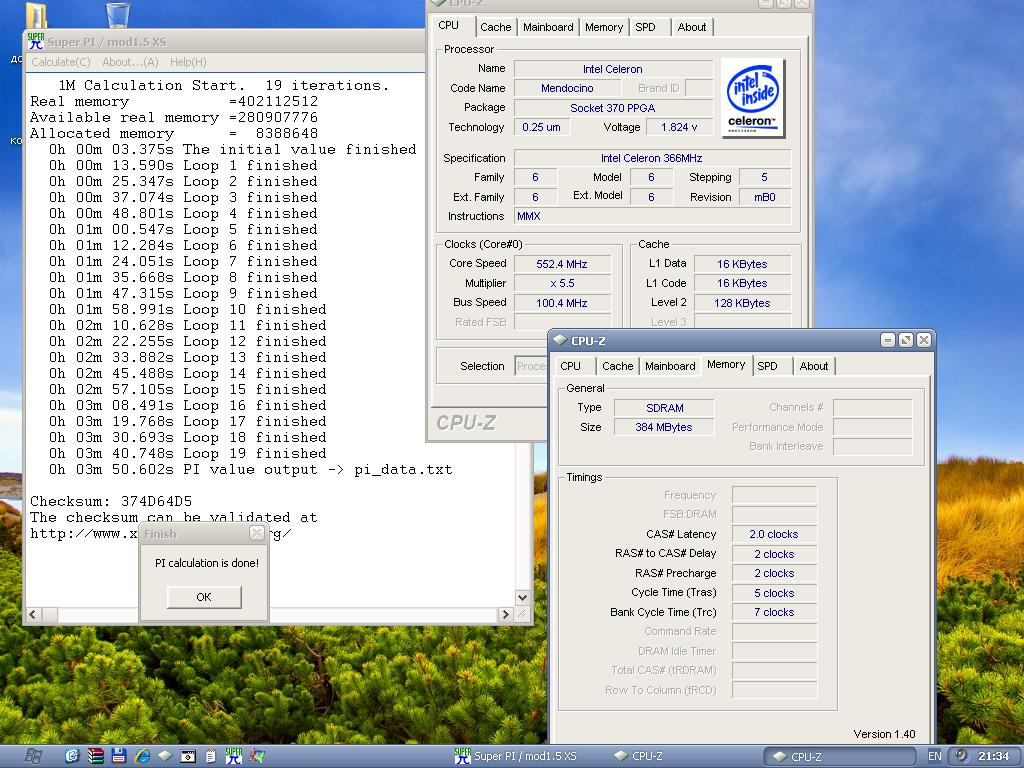Click Super PI horizontal scroll right arrow
1024x768 pixels.
505,615
